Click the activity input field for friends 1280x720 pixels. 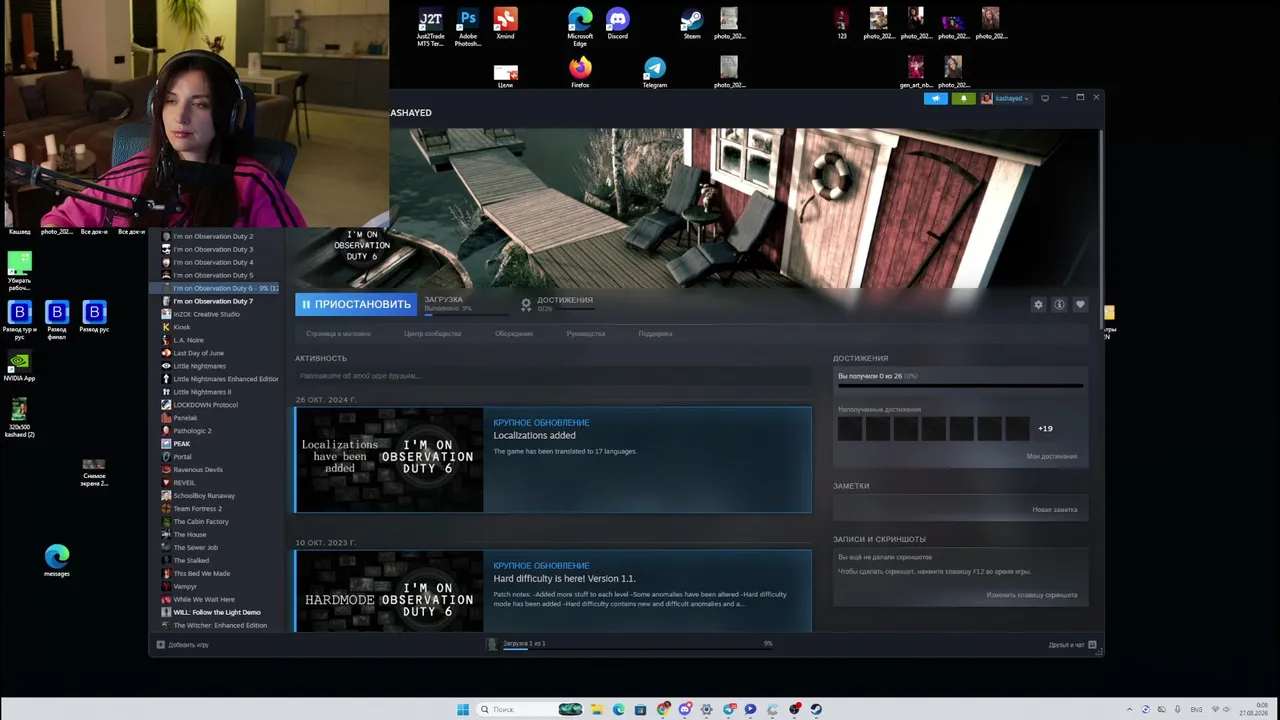click(553, 376)
